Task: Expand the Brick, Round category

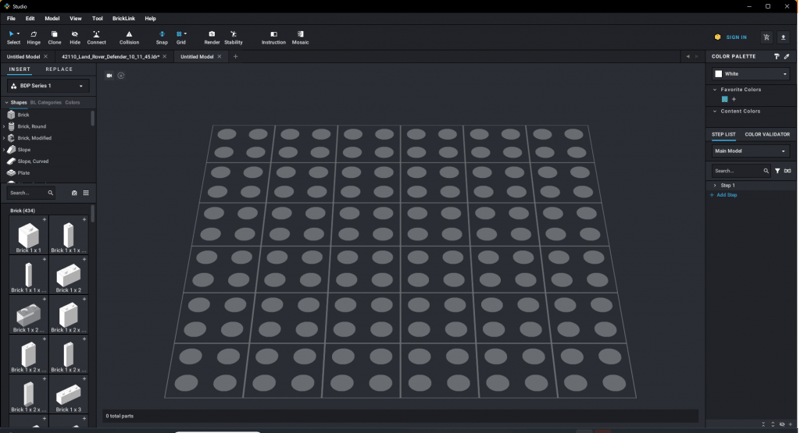Action: [5, 126]
